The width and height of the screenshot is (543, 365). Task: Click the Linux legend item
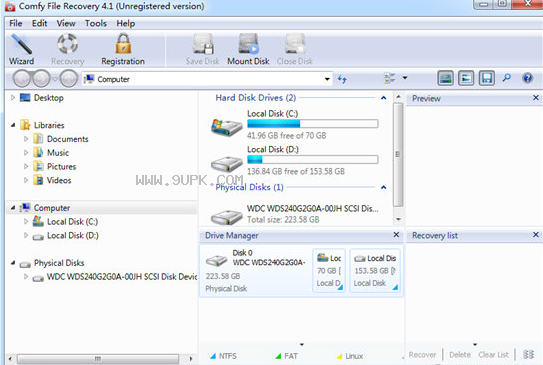click(x=350, y=356)
